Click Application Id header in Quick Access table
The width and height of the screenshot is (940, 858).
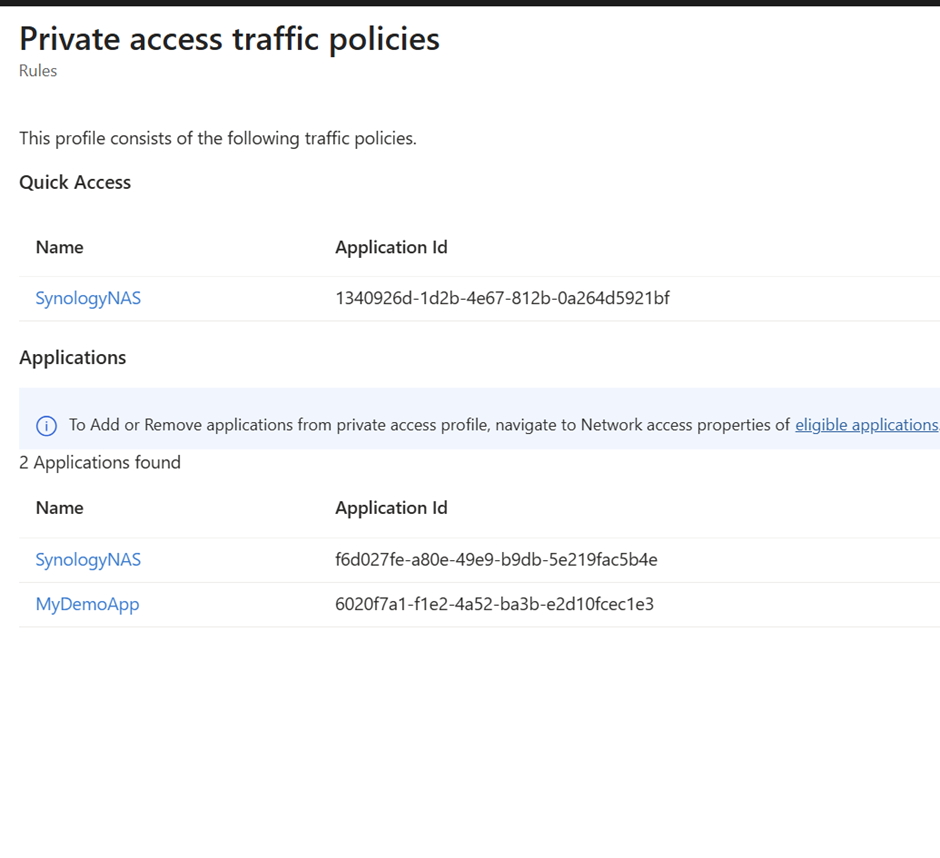[x=391, y=247]
